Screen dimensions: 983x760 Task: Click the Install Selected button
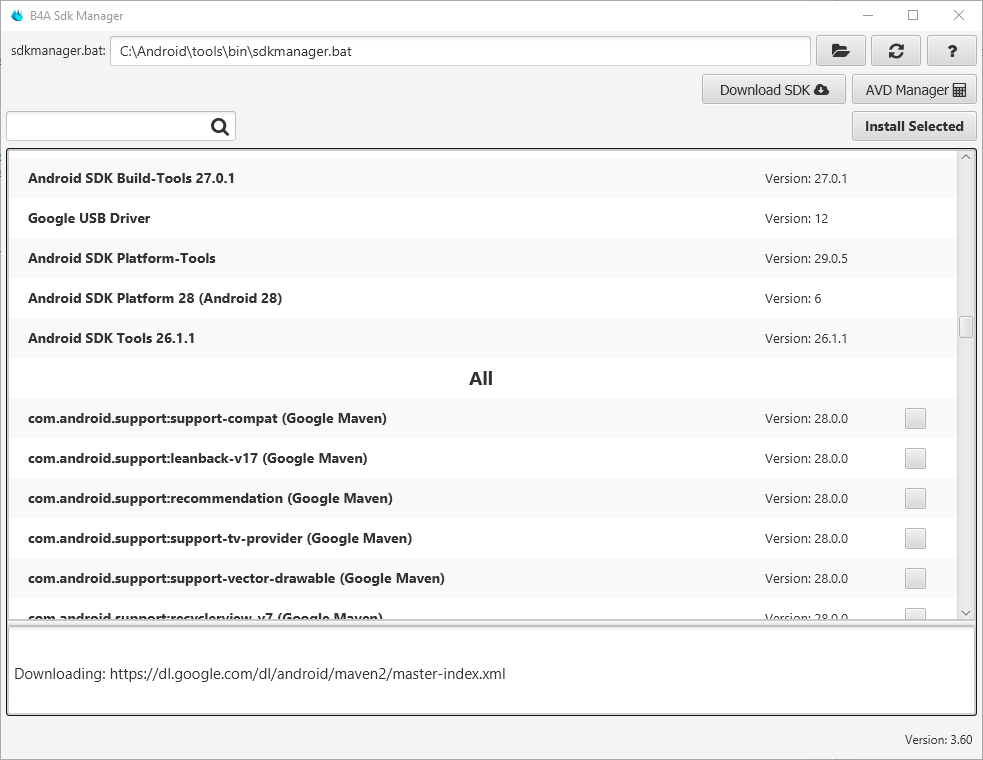913,126
